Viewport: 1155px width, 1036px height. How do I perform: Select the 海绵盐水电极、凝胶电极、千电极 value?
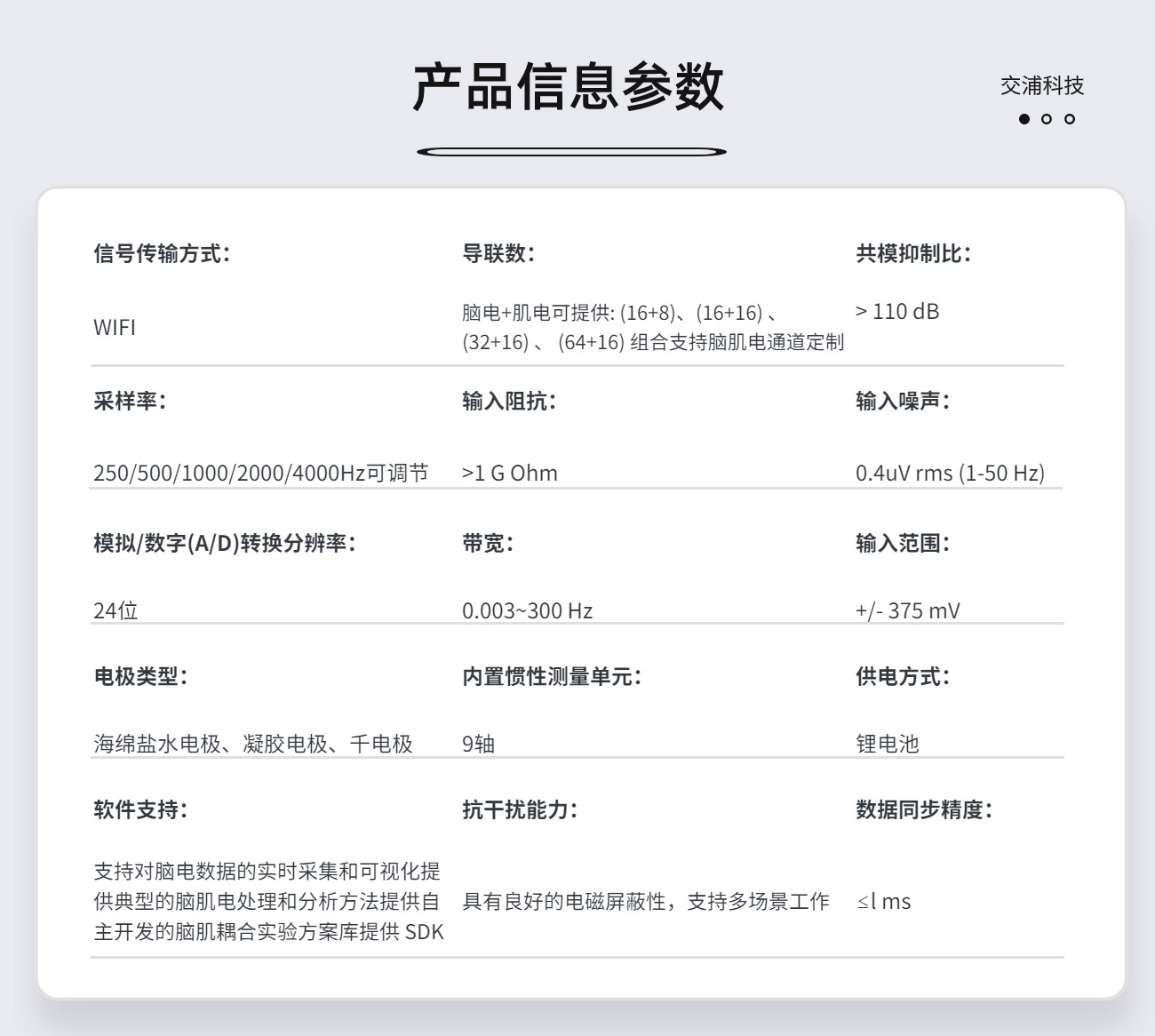253,744
